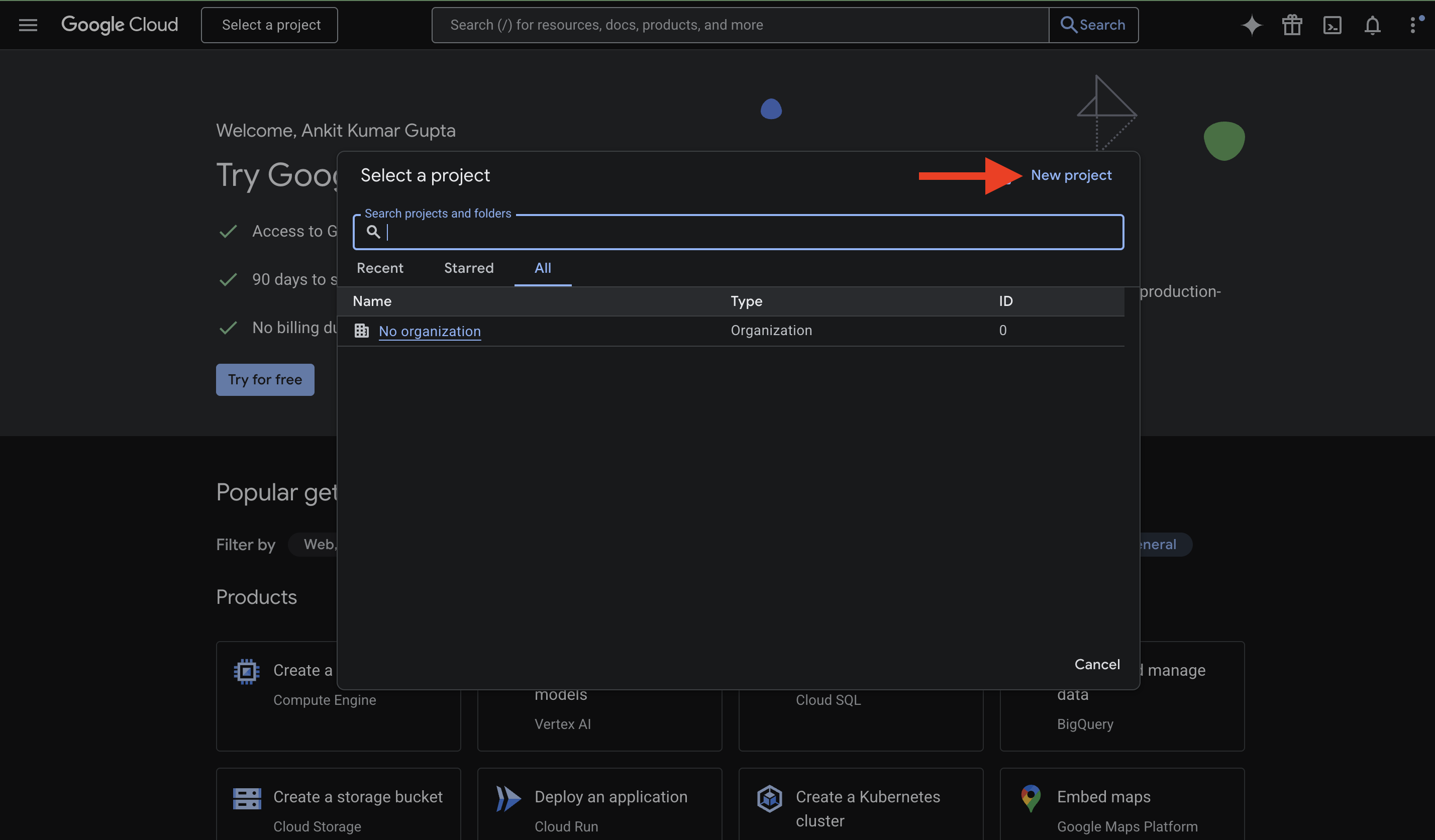Screen dimensions: 1435x840
Task: Open the three-dot settings menu
Action: coord(1413,25)
